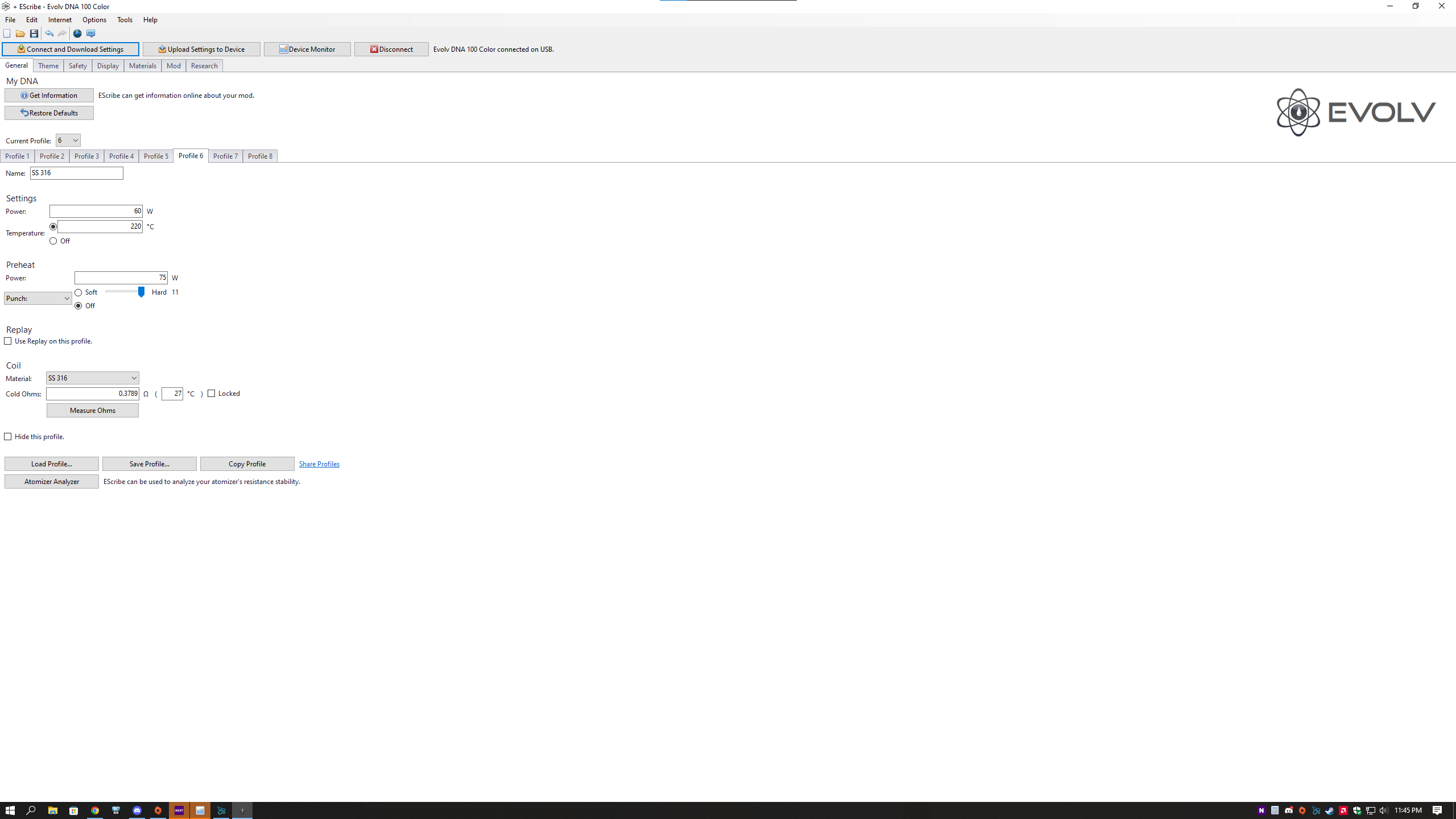Open the Tools menu
Viewport: 1456px width, 819px height.
tap(125, 20)
